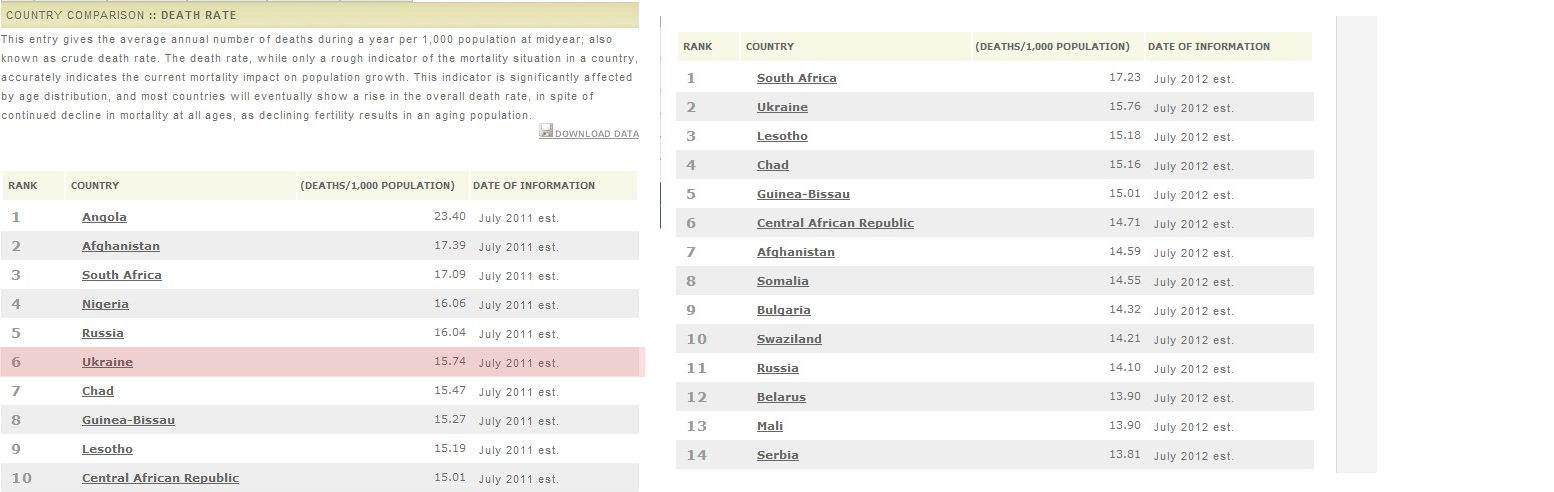Select the Serbia country link
Screen dimensions: 1554x492
coord(777,455)
